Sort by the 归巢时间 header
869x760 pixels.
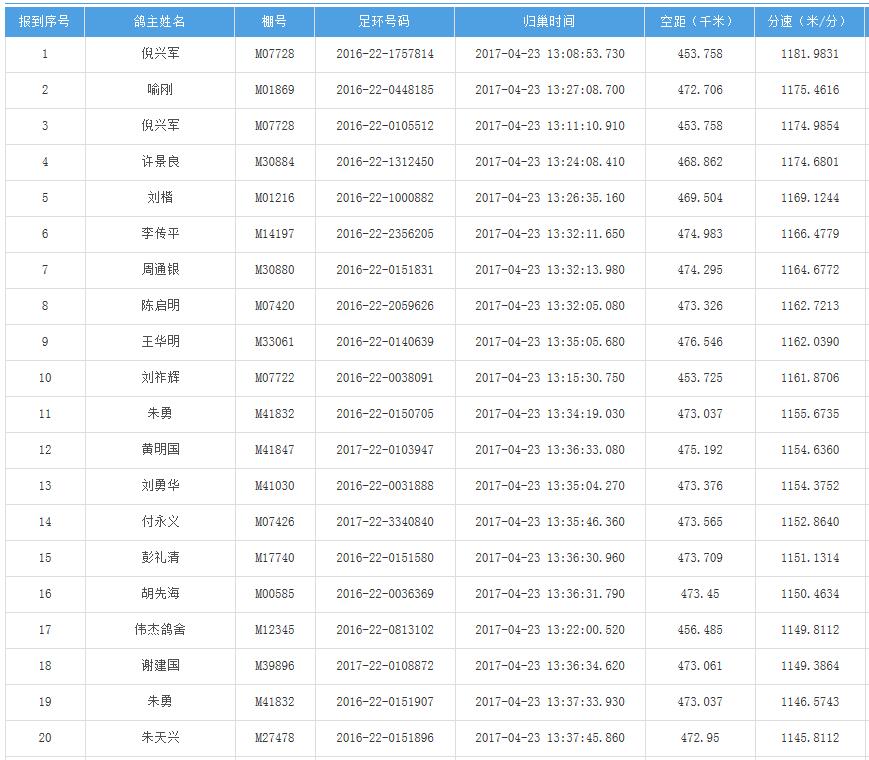click(549, 21)
